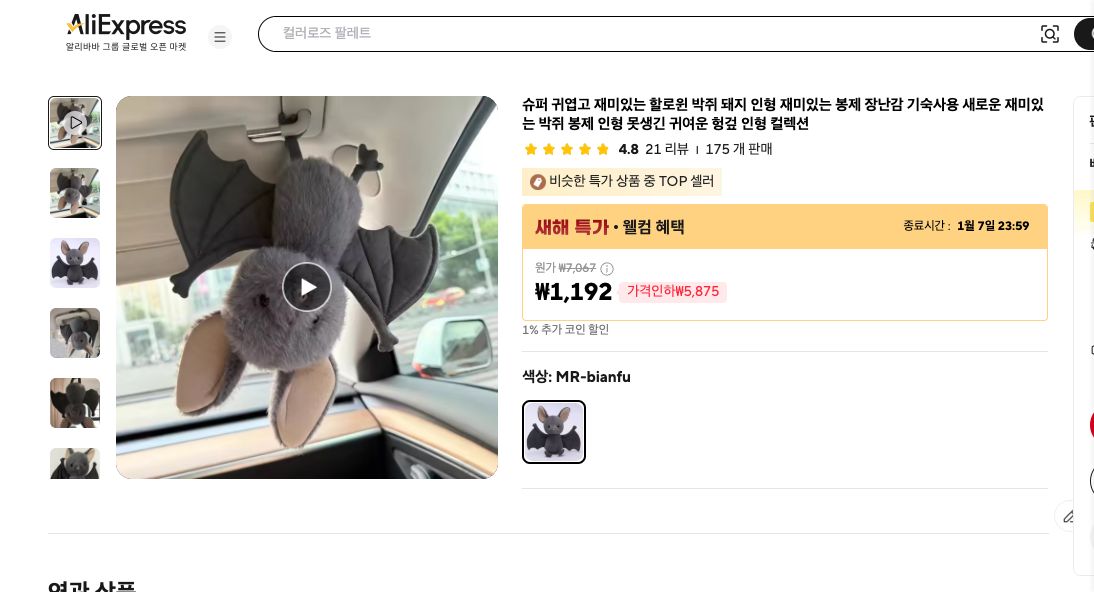Click the 1% 추가 코인 할인 offer
This screenshot has width=1094, height=592.
pyautogui.click(x=565, y=329)
